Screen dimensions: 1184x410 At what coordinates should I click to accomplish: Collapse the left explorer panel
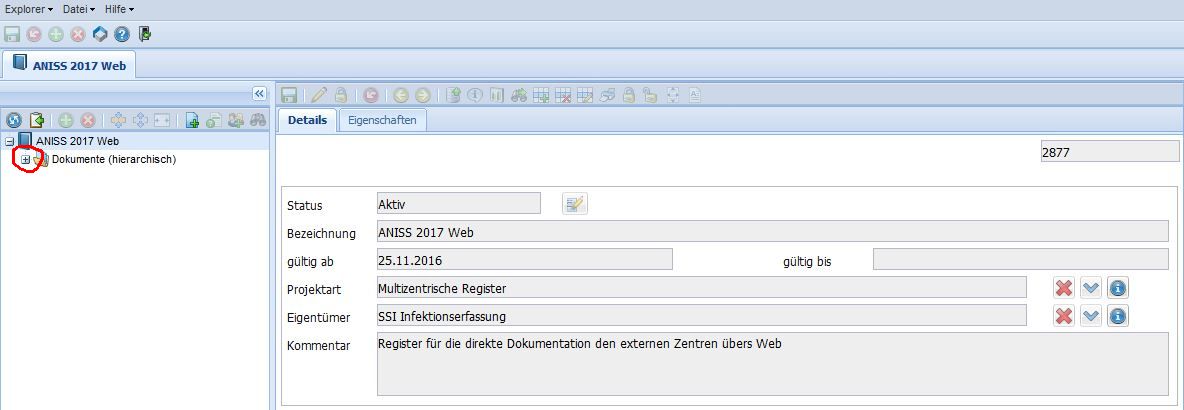(x=259, y=93)
